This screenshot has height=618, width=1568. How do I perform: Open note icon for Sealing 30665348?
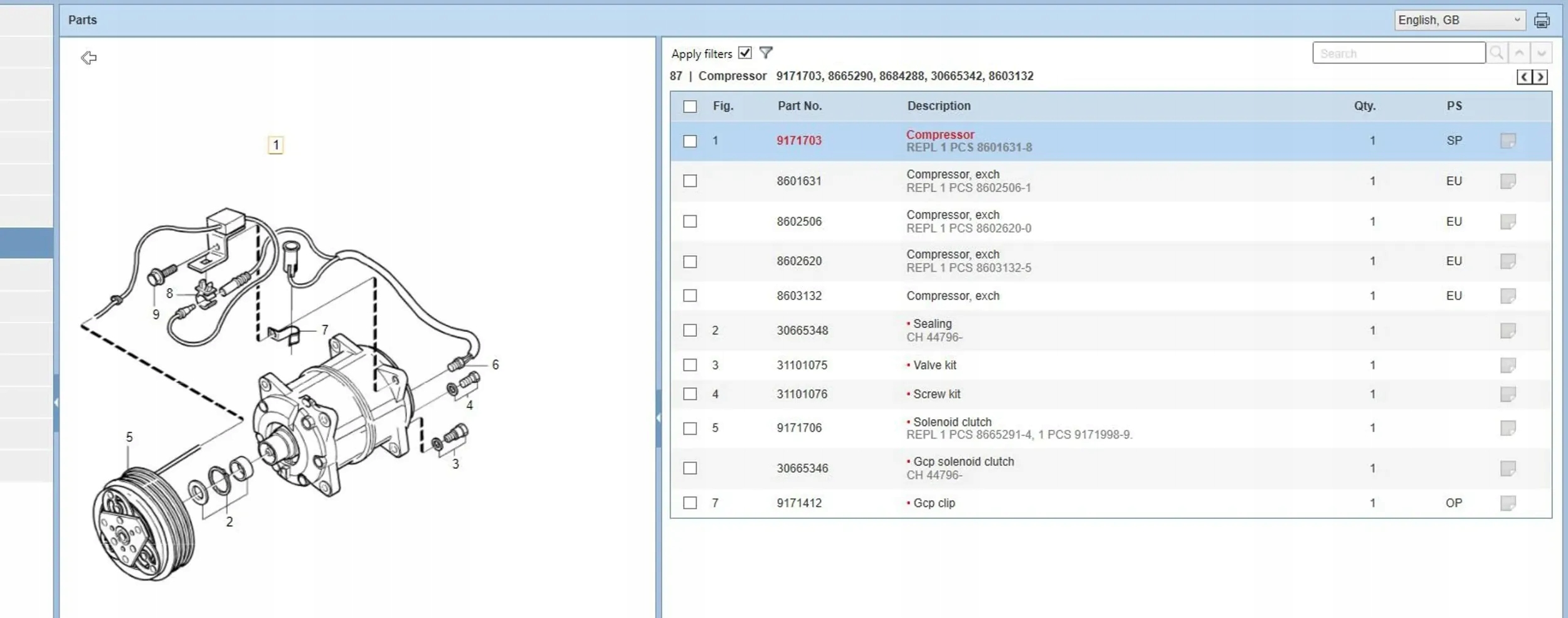[1508, 331]
